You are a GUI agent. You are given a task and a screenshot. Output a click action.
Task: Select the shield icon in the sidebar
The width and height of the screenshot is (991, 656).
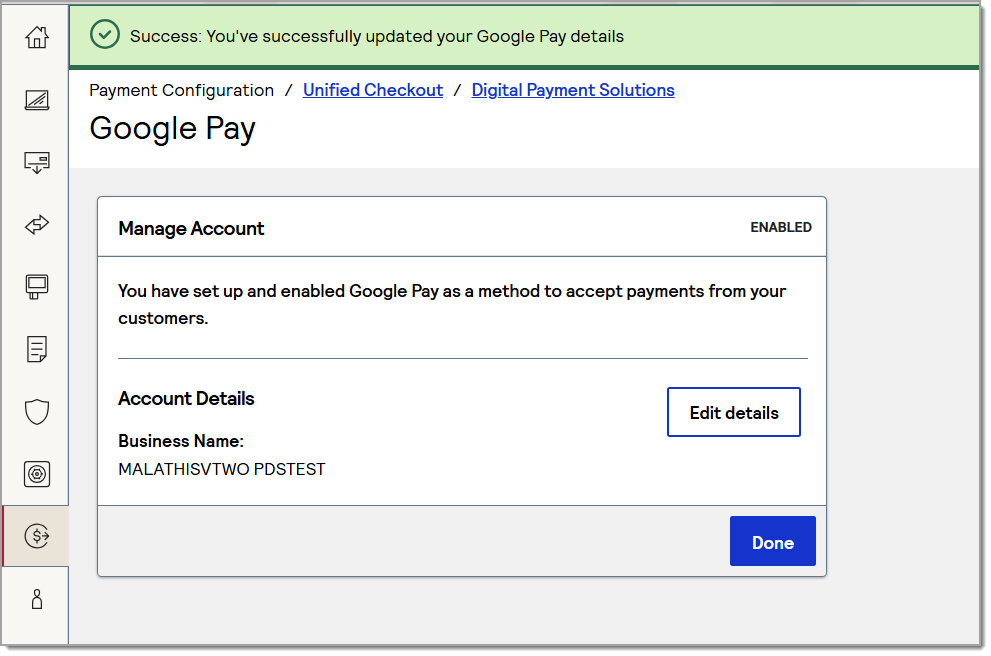[x=37, y=411]
